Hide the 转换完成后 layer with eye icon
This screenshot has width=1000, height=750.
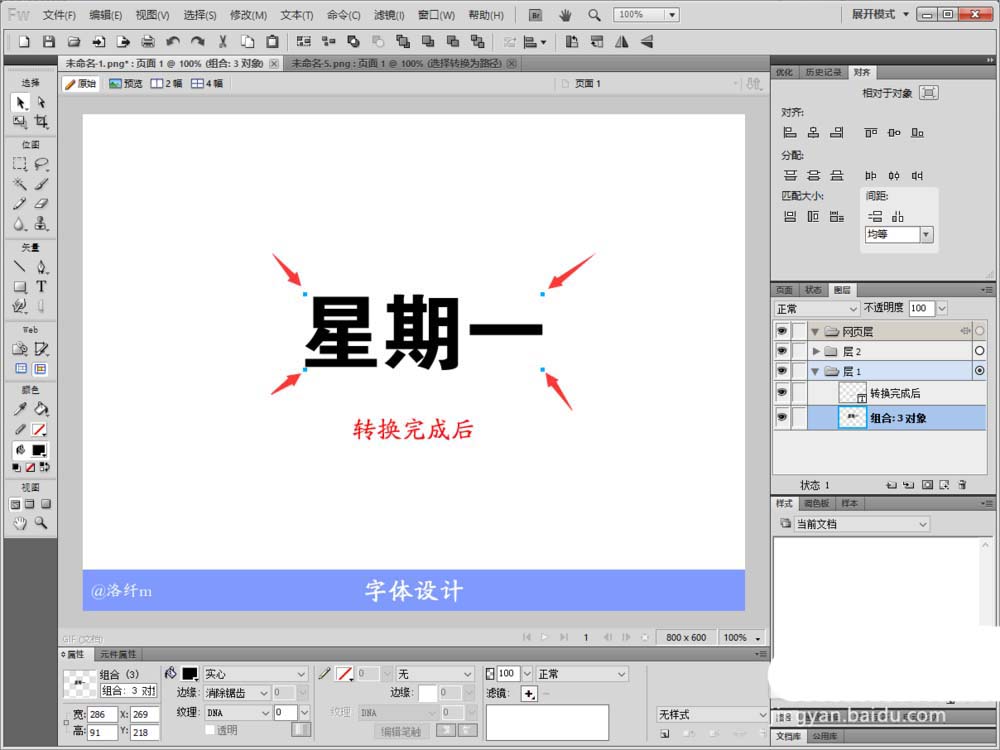tap(782, 393)
